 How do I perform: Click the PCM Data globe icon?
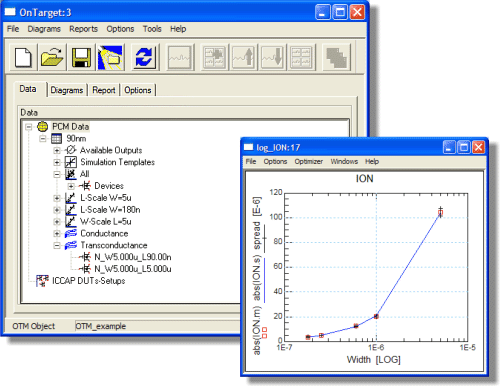tap(42, 127)
